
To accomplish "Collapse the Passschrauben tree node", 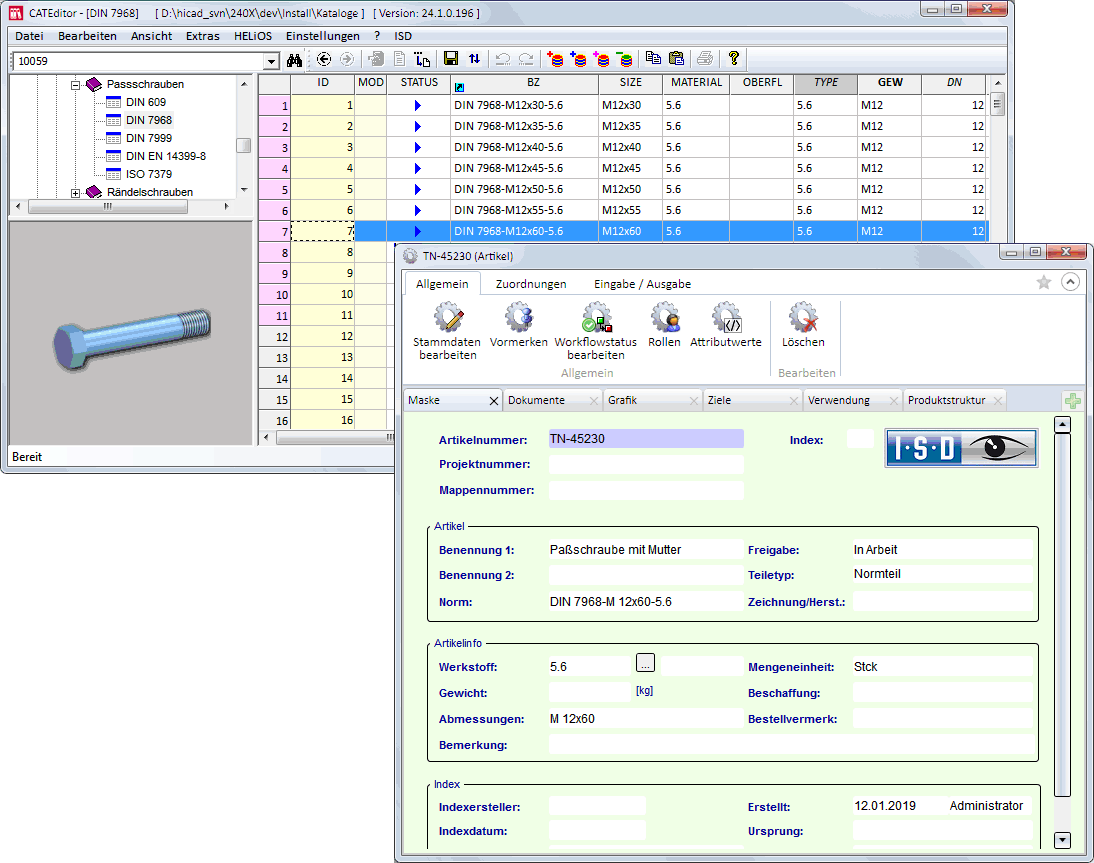I will tap(76, 85).
